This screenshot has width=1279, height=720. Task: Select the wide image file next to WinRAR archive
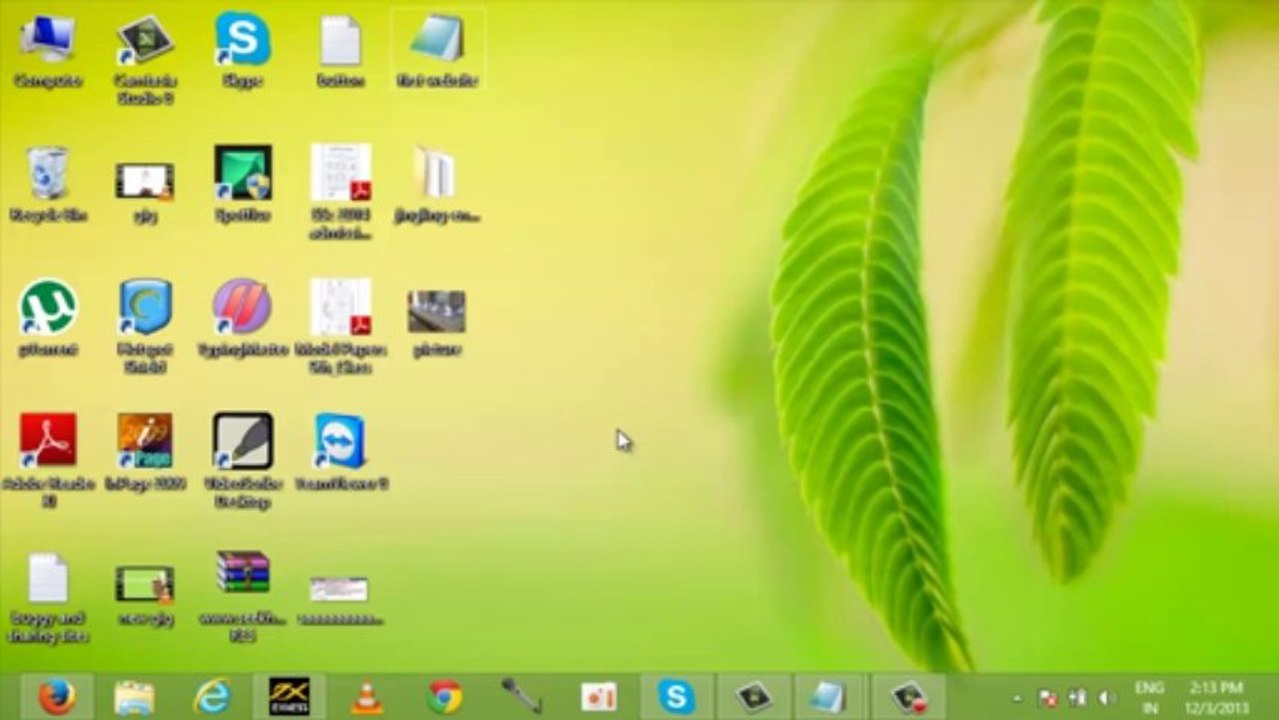(x=340, y=600)
